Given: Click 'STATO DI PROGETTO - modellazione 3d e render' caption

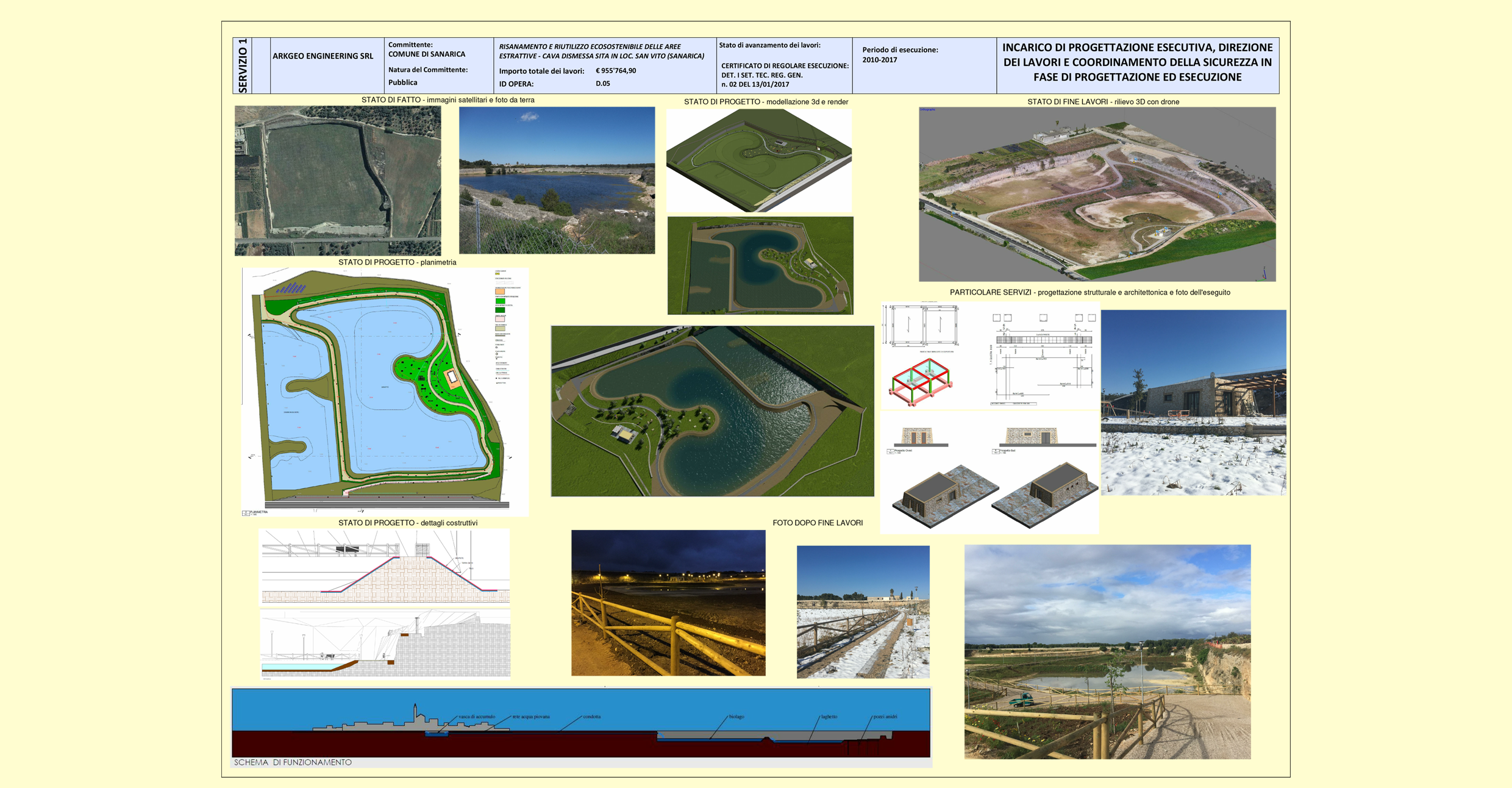Looking at the screenshot, I should [766, 102].
